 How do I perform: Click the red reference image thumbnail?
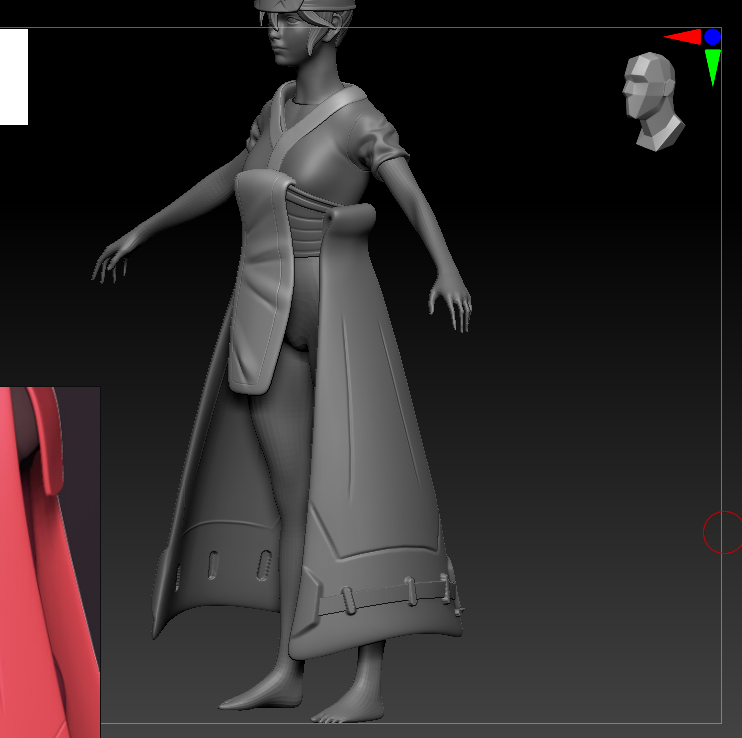[50, 562]
